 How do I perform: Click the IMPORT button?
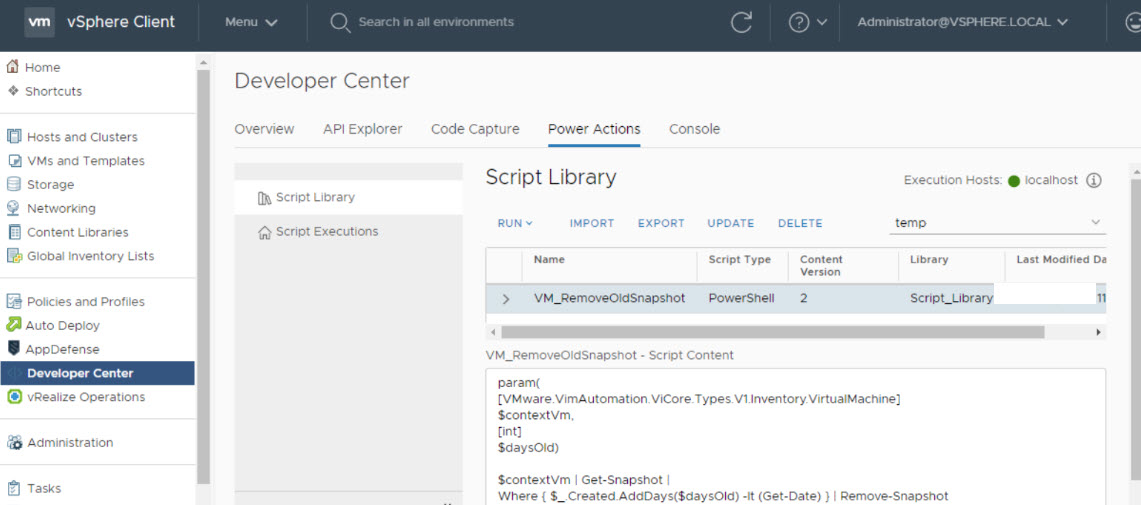[x=592, y=223]
